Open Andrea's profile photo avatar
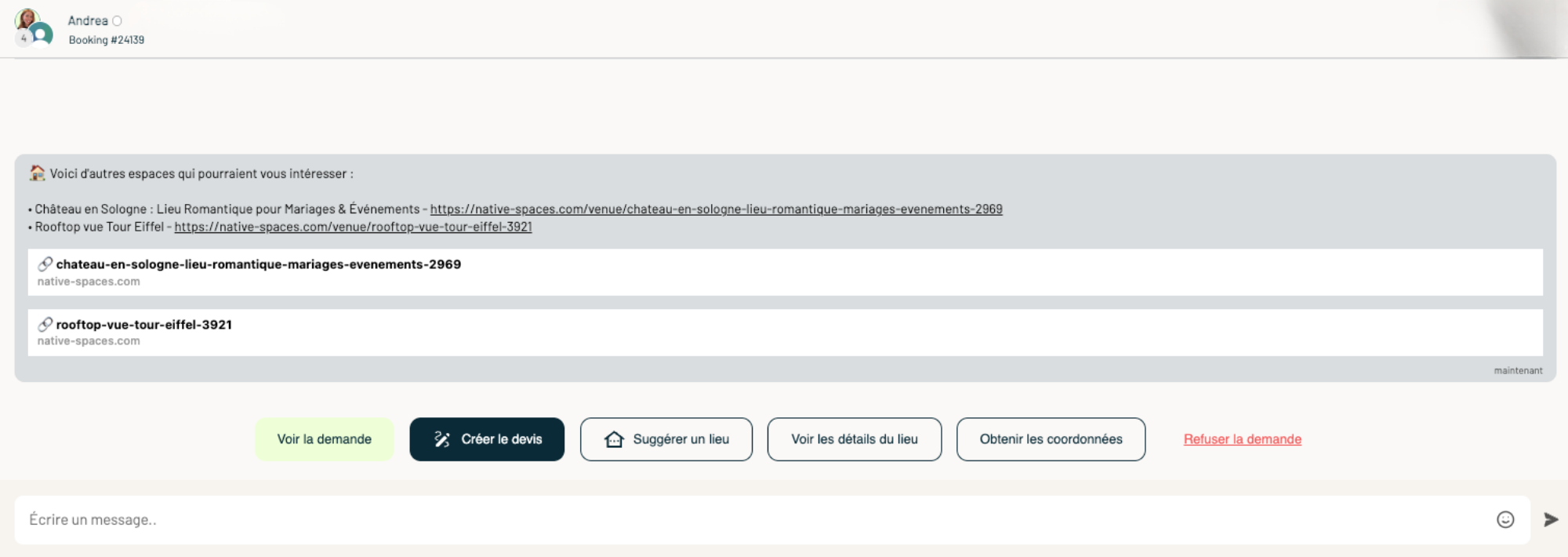 [27, 19]
